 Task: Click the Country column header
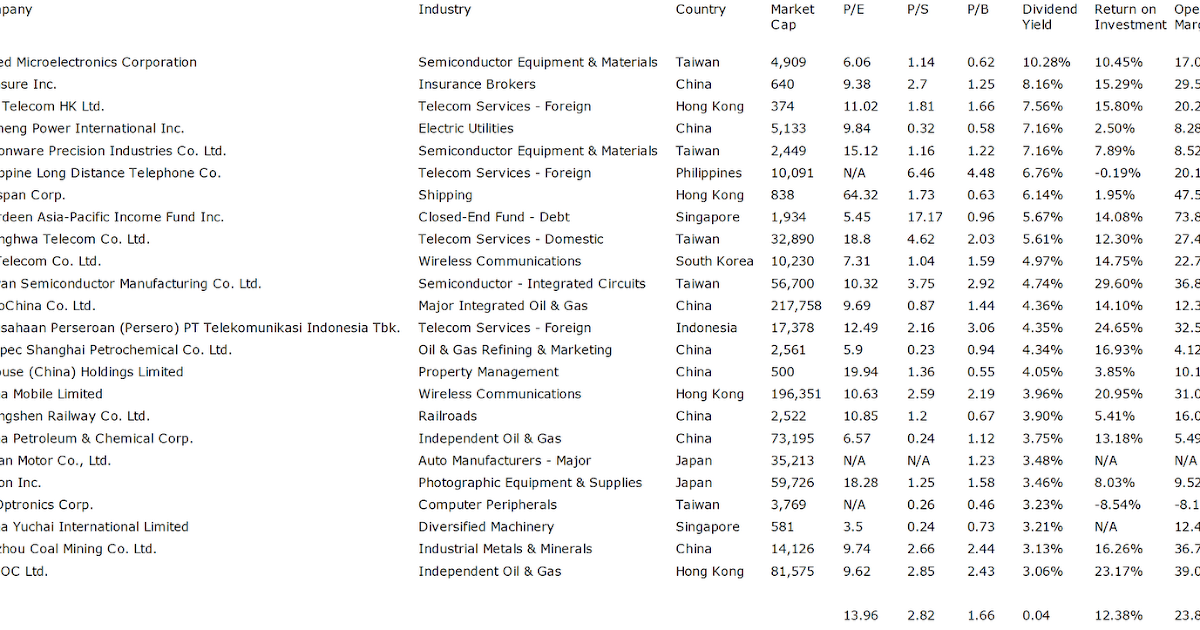[700, 10]
